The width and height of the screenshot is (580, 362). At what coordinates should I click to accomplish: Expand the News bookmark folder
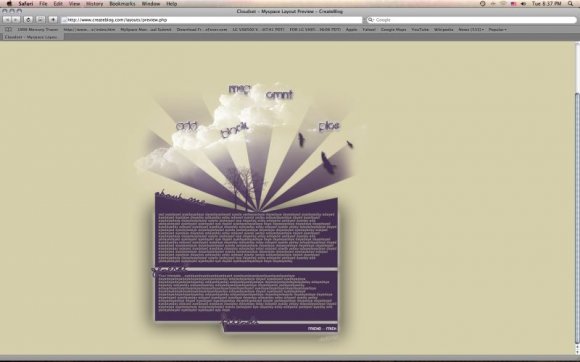(x=471, y=29)
